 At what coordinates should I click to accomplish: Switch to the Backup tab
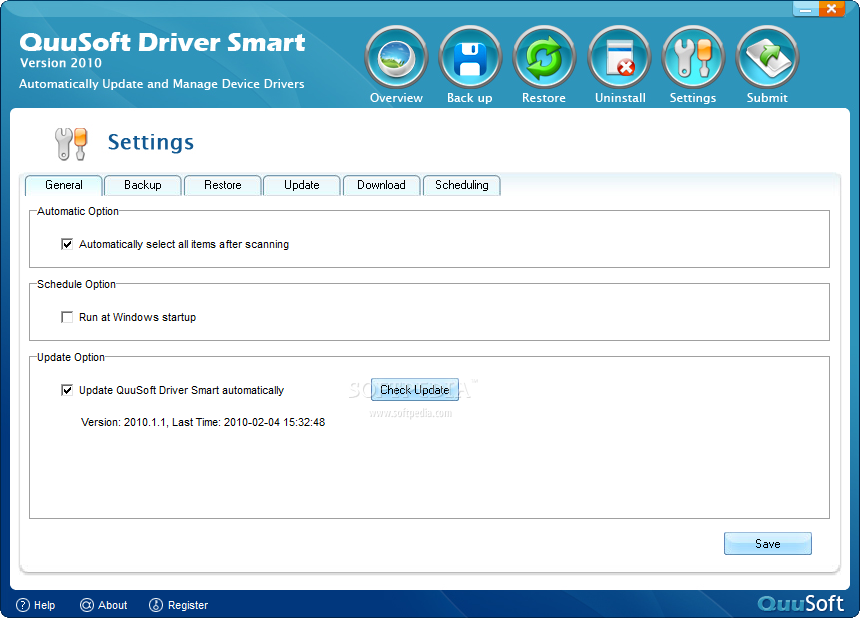tap(143, 185)
